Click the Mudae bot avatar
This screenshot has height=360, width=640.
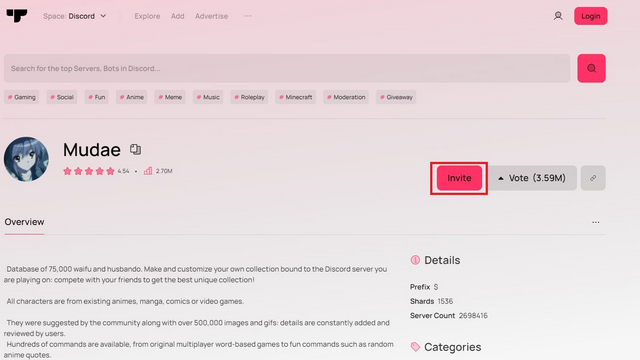coord(26,159)
